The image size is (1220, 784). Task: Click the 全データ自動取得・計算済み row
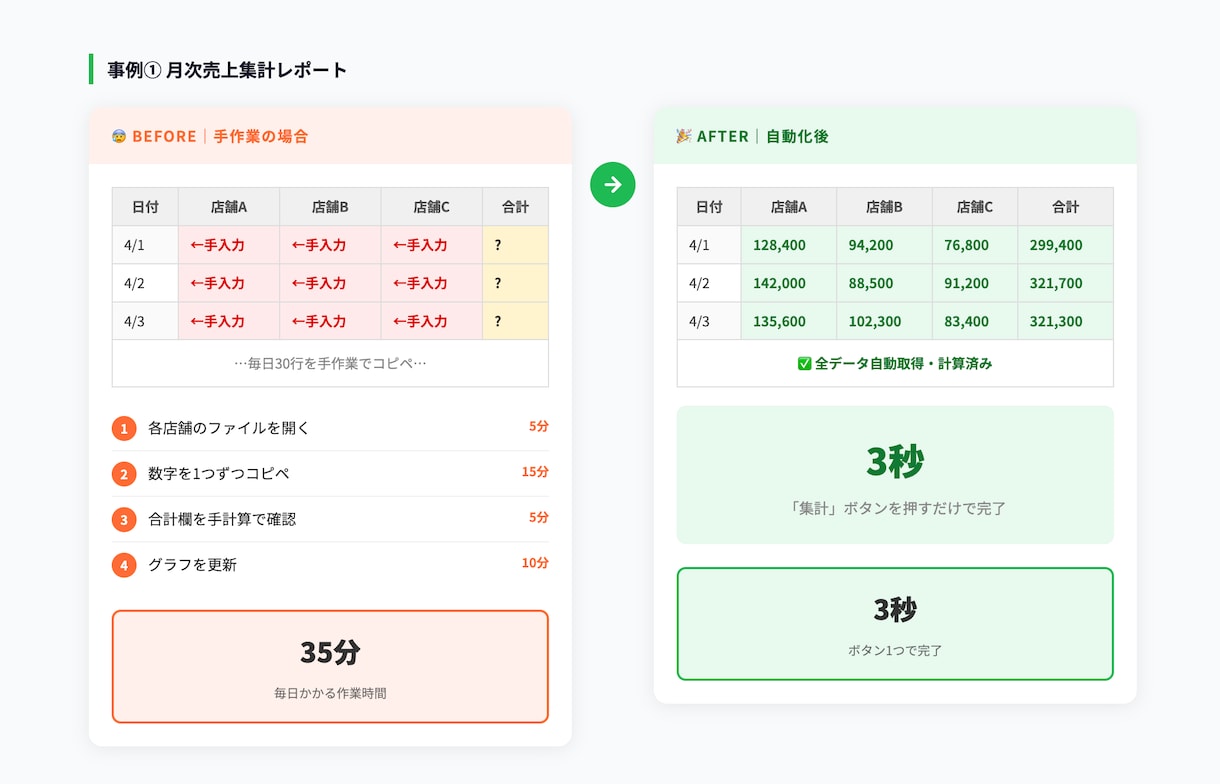pos(895,363)
